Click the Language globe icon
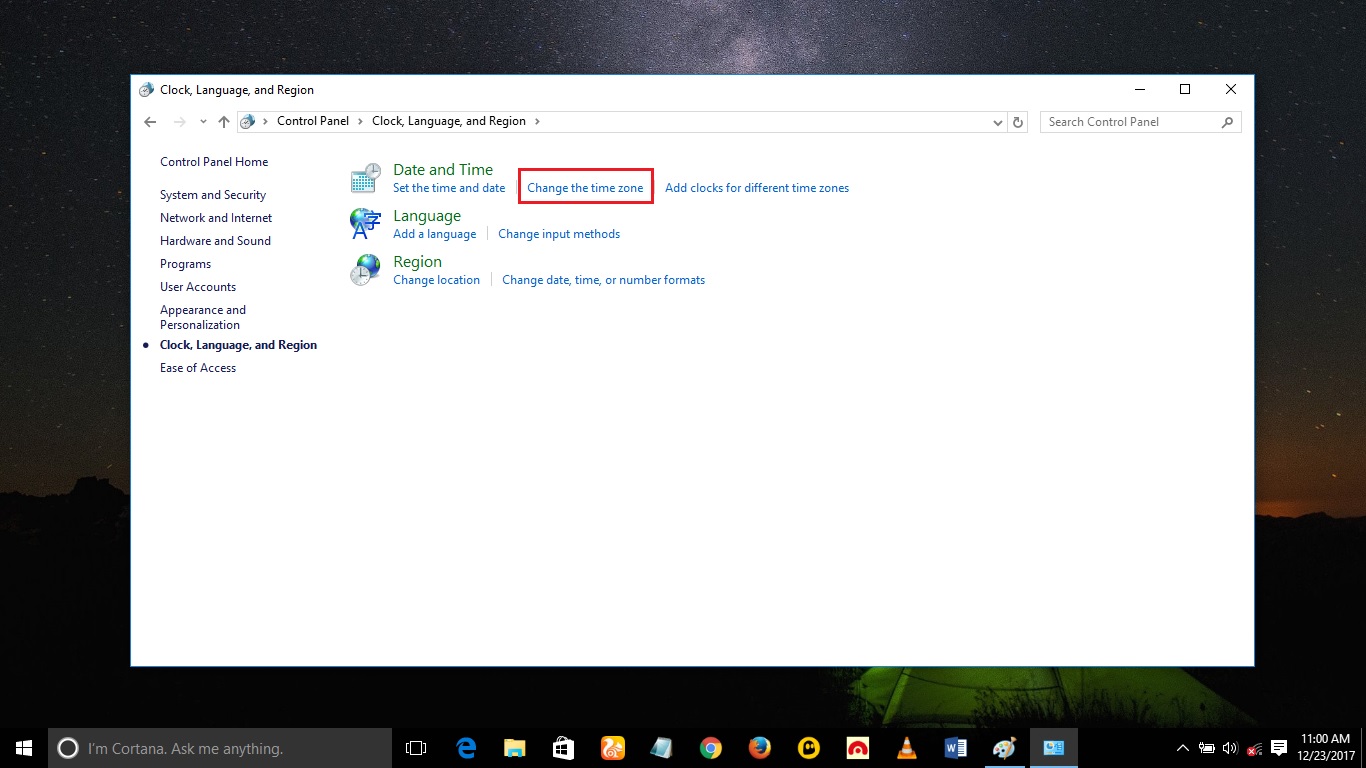The width and height of the screenshot is (1366, 768). tap(365, 224)
